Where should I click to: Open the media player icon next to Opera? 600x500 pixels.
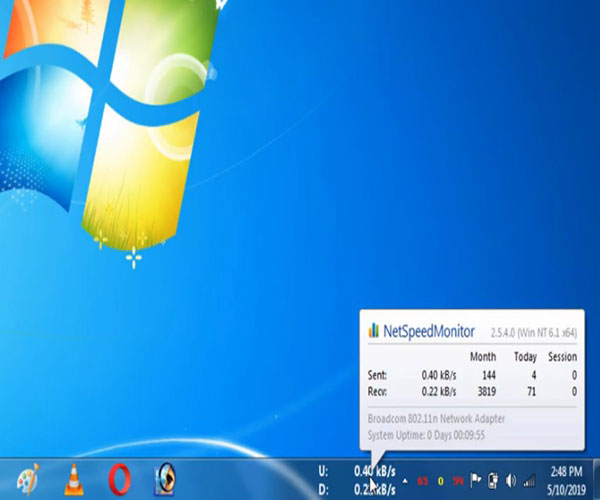(165, 479)
